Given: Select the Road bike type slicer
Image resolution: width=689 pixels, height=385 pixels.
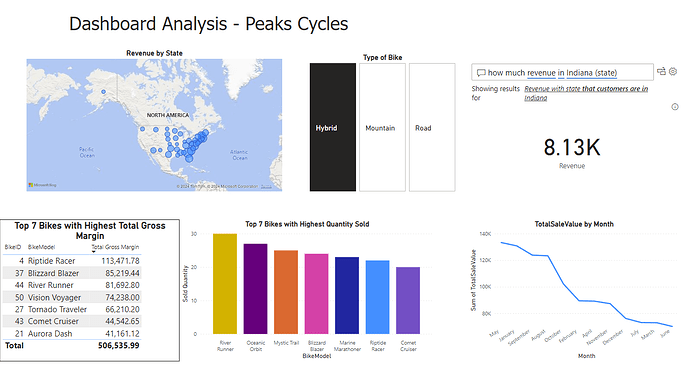Looking at the screenshot, I should (432, 127).
